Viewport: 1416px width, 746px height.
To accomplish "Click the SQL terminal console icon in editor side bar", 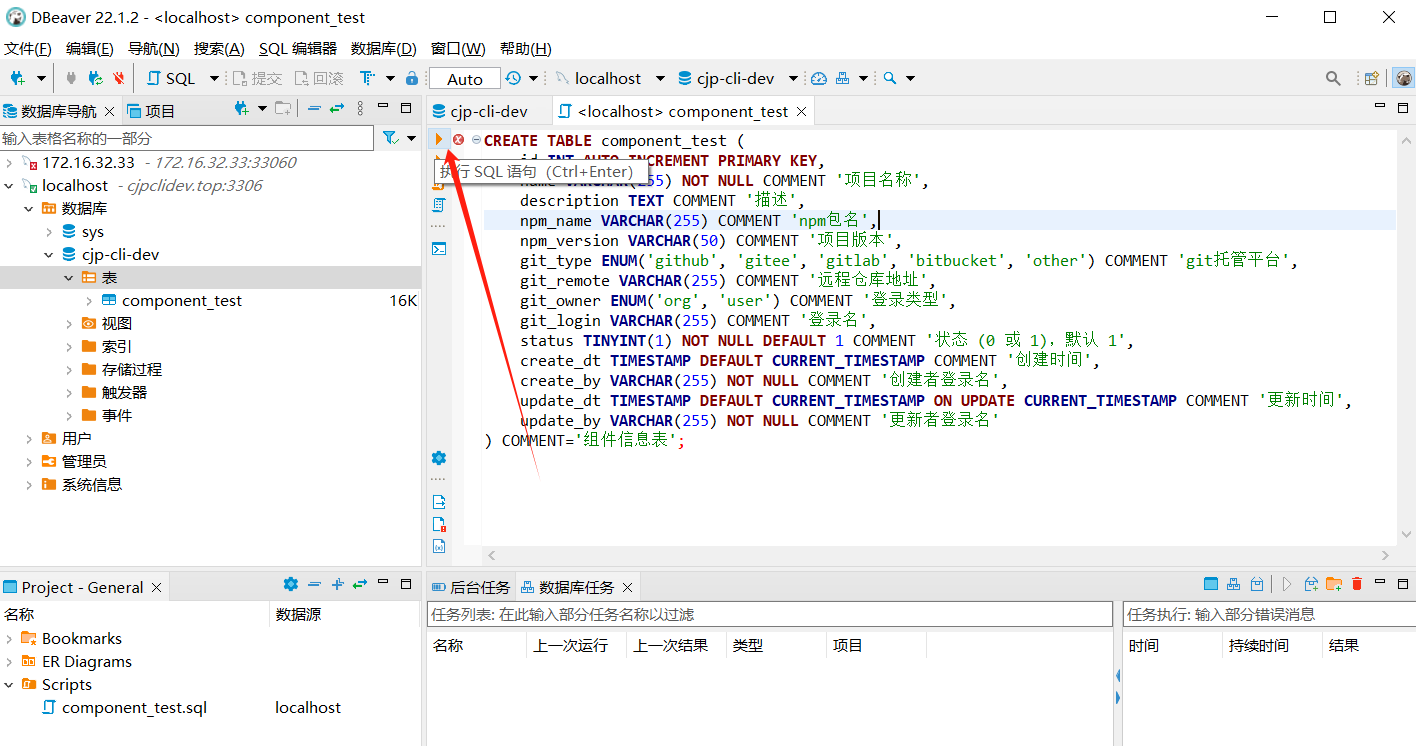I will click(439, 249).
